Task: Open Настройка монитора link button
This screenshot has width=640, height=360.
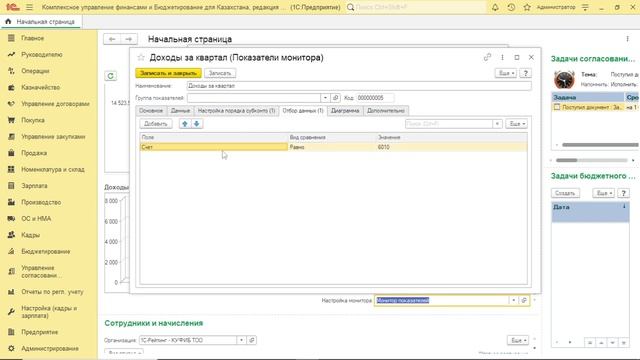Action: [x=524, y=300]
